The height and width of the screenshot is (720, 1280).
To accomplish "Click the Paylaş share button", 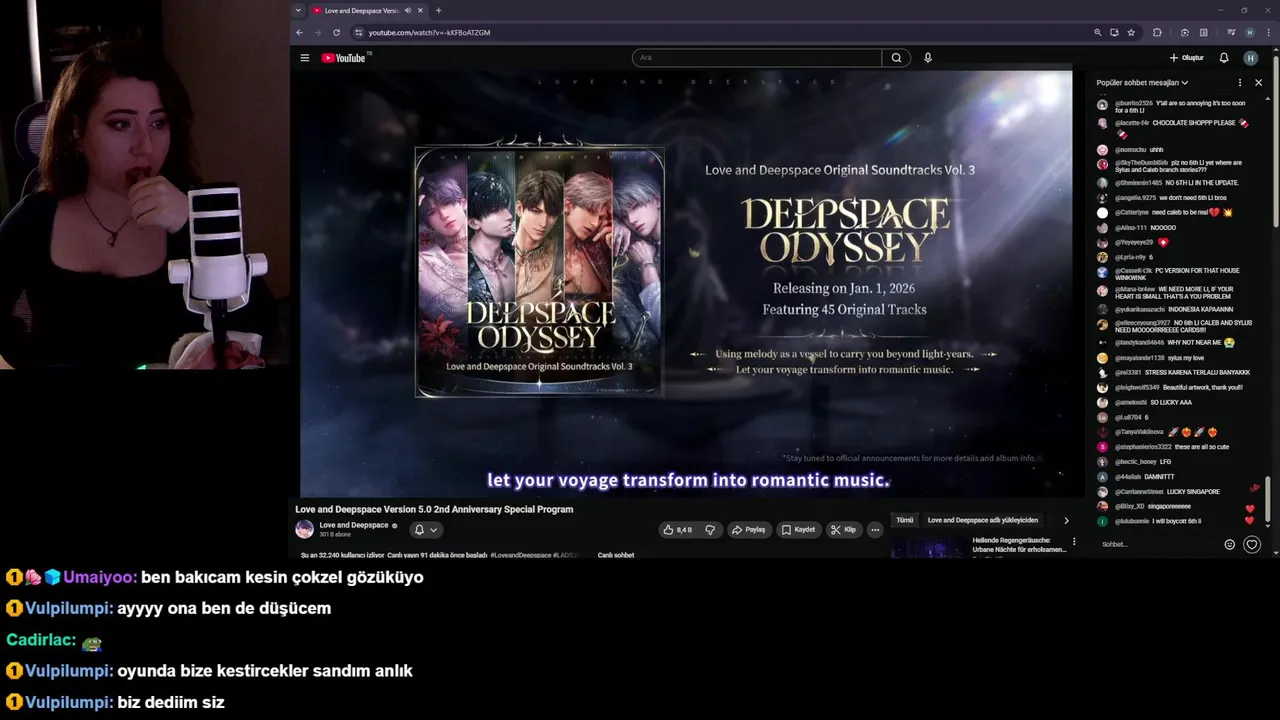I will coord(748,530).
